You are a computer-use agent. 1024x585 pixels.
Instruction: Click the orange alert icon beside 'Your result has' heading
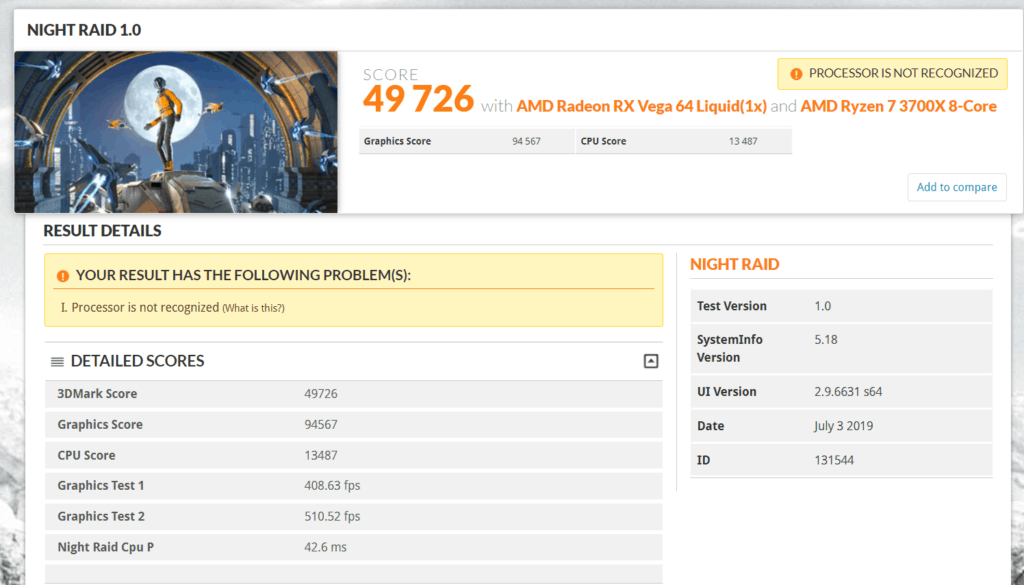(62, 275)
